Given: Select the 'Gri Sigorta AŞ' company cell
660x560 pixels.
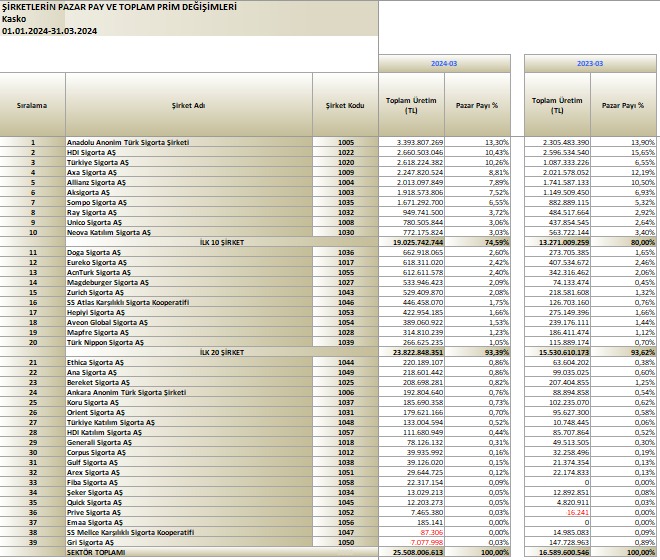Looking at the screenshot, I should pos(189,542).
